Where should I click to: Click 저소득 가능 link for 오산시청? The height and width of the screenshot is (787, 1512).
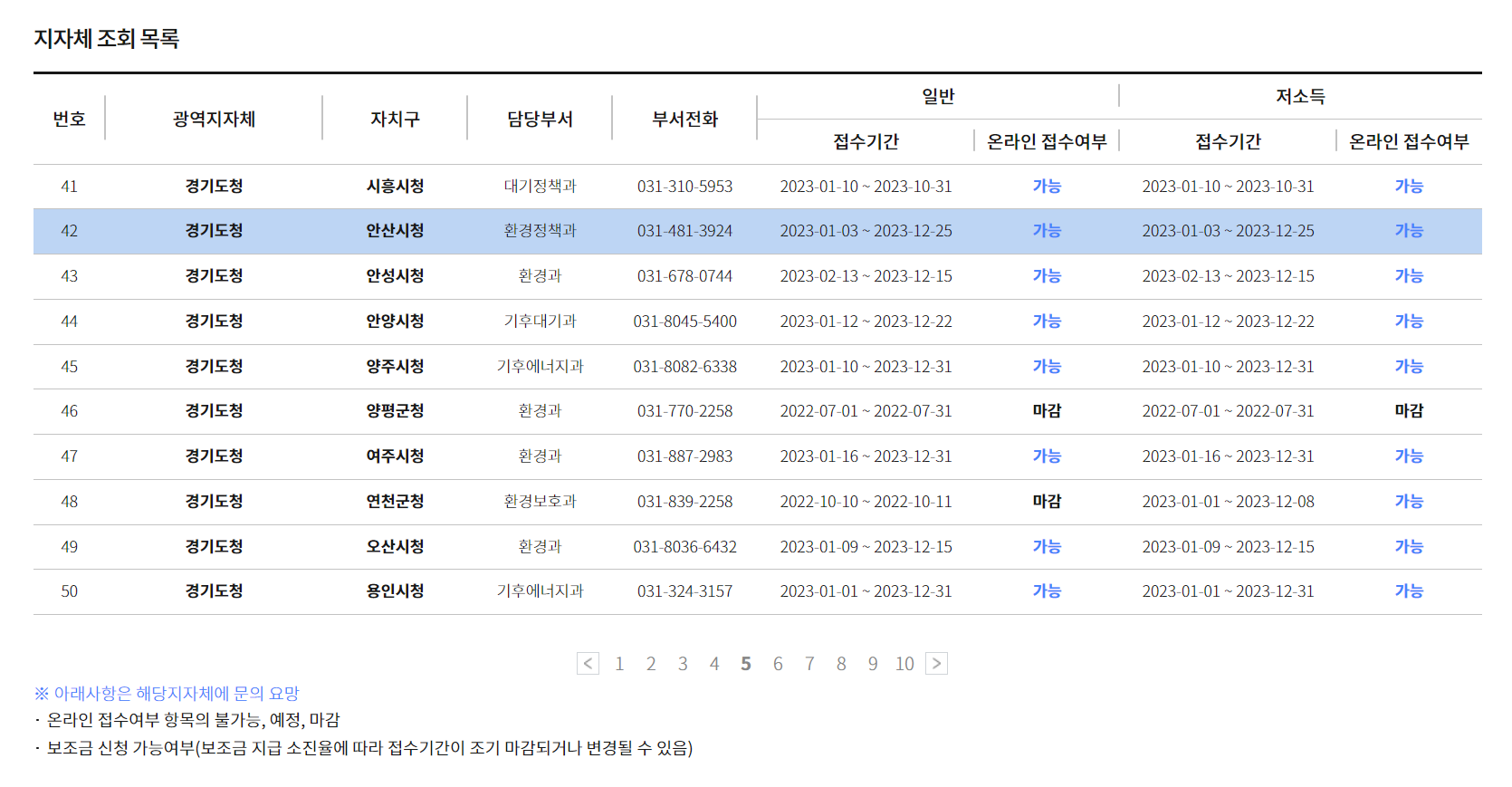1409,547
